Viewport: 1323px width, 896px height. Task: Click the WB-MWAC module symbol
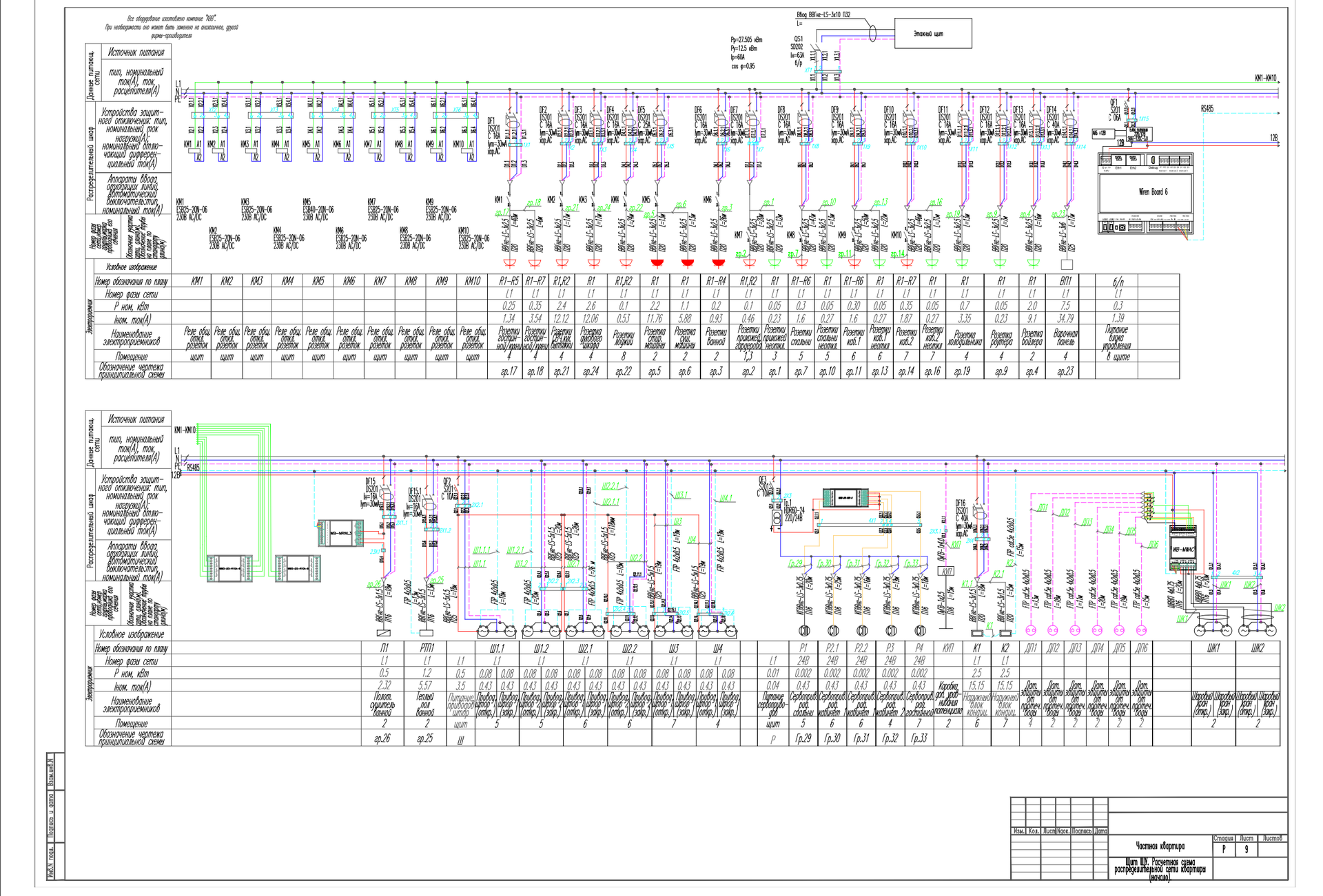point(1182,549)
